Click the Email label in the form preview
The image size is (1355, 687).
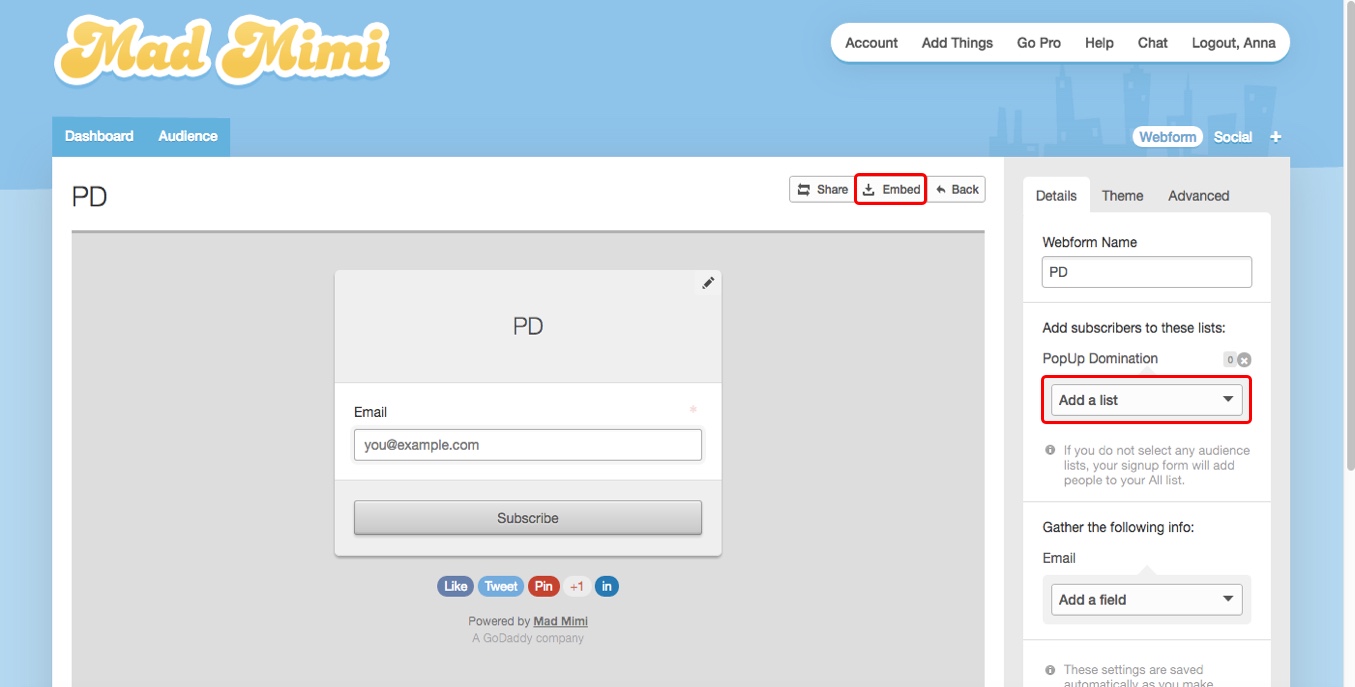click(370, 412)
